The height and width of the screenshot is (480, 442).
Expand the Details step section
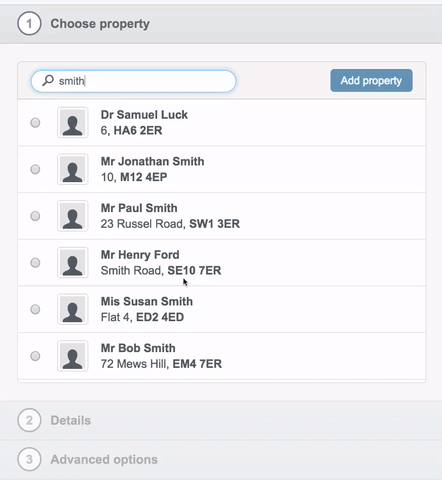pos(221,420)
